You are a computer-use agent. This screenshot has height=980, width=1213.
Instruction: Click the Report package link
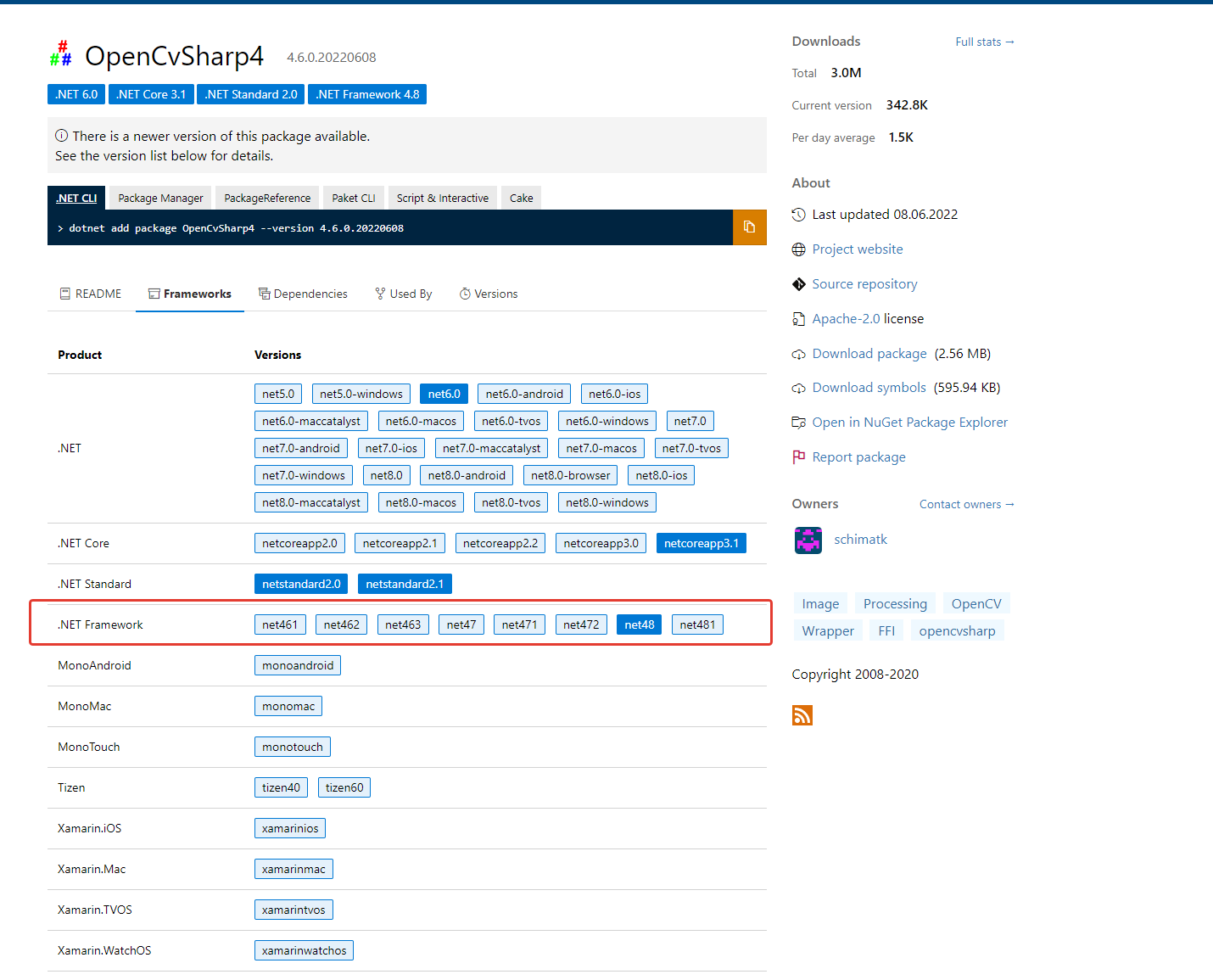[859, 457]
